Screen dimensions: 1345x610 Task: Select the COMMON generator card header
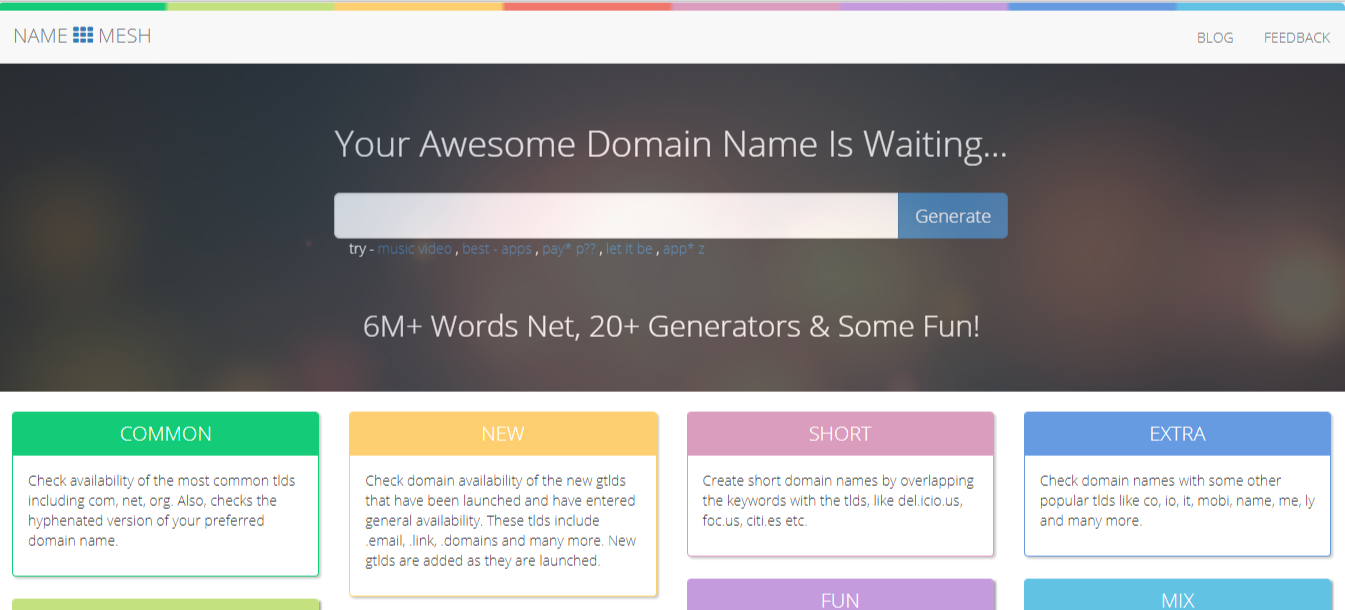click(x=166, y=434)
